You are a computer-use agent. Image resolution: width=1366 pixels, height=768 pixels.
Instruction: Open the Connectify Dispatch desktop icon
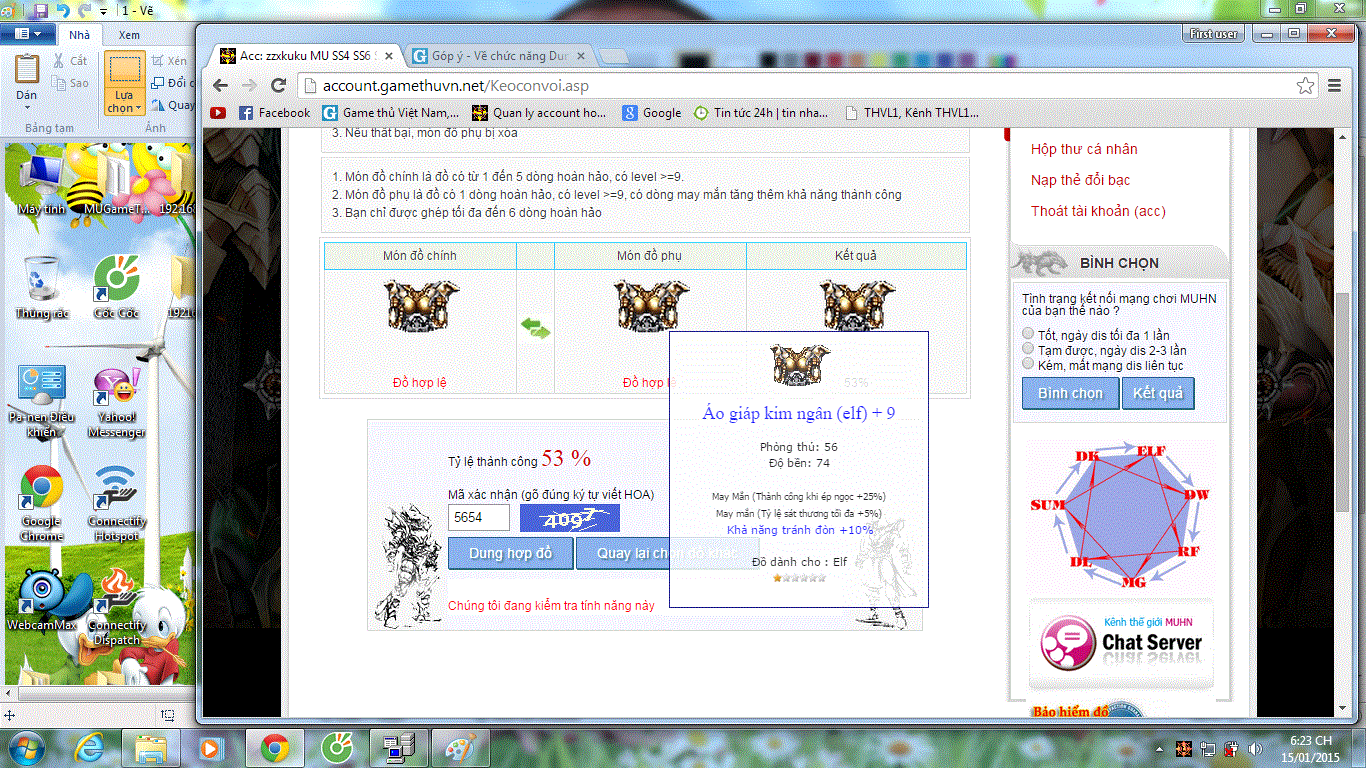tap(117, 606)
